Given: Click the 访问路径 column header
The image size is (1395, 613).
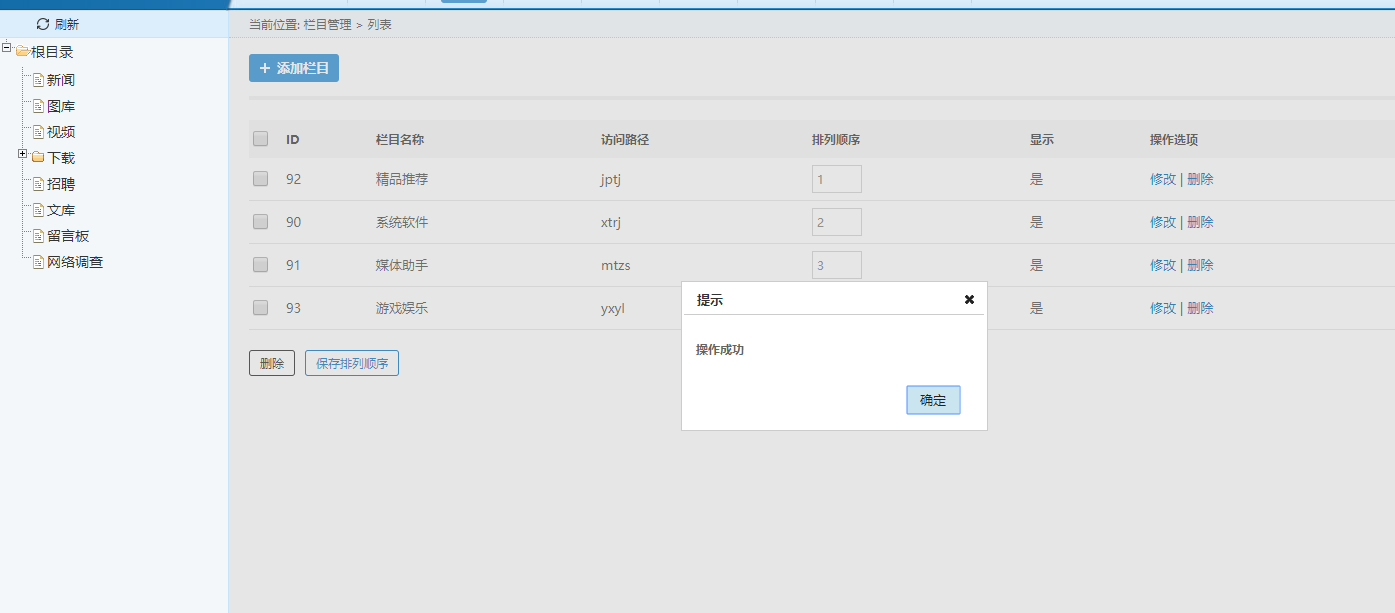Looking at the screenshot, I should pyautogui.click(x=625, y=139).
